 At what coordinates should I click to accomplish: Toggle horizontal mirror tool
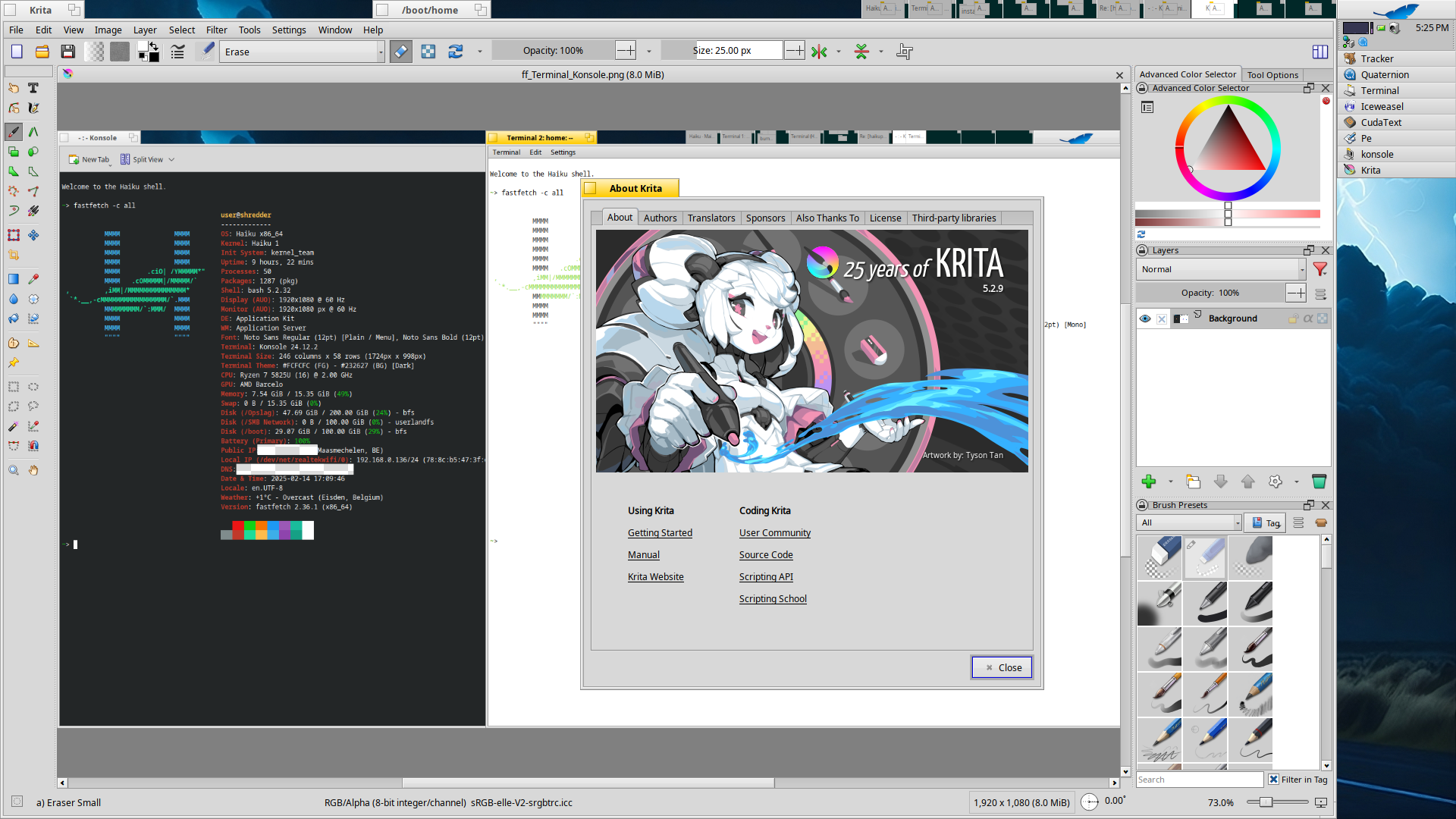(x=819, y=52)
